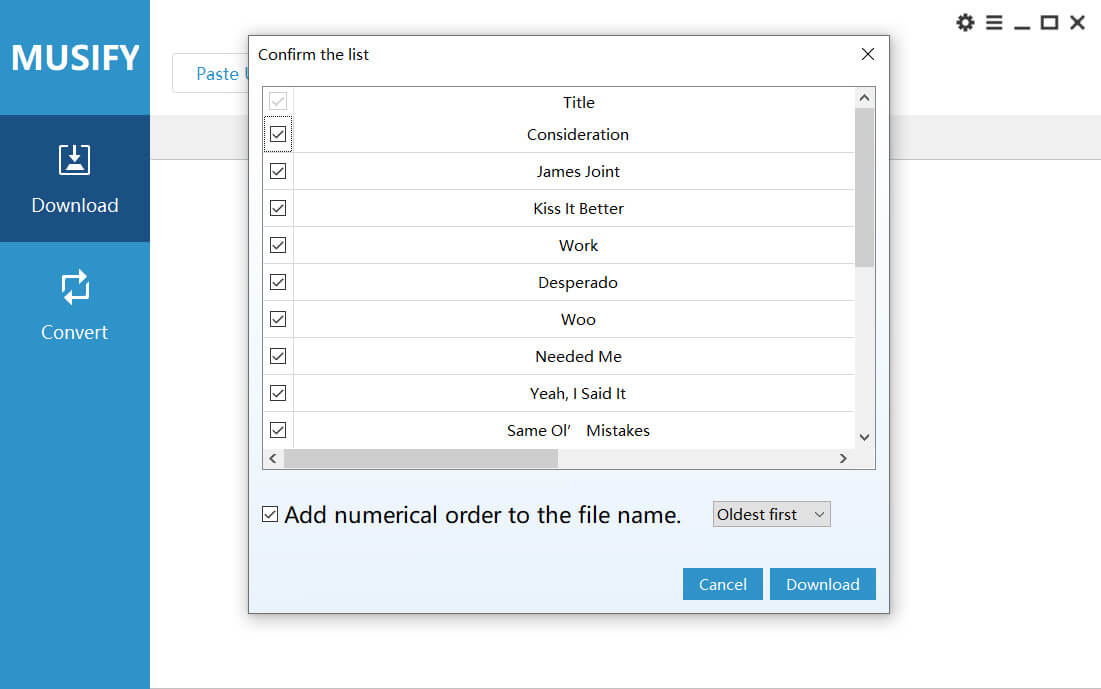1101x689 pixels.
Task: Select the Kiss It Better title text
Action: pyautogui.click(x=578, y=209)
